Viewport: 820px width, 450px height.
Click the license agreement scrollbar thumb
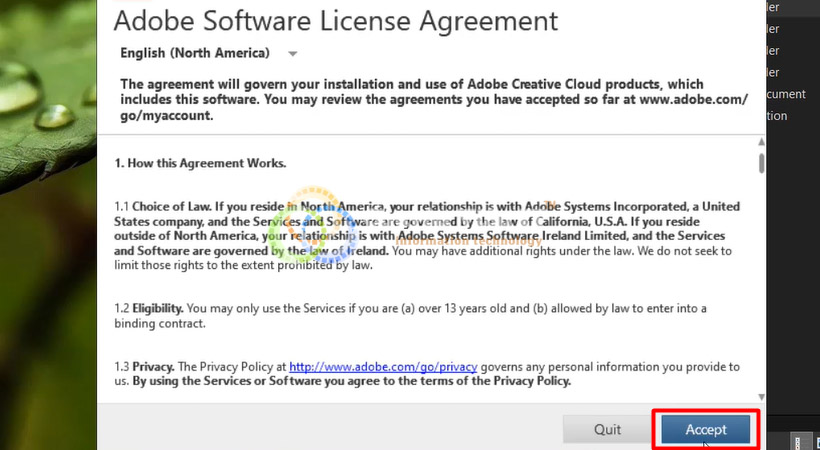click(x=762, y=162)
